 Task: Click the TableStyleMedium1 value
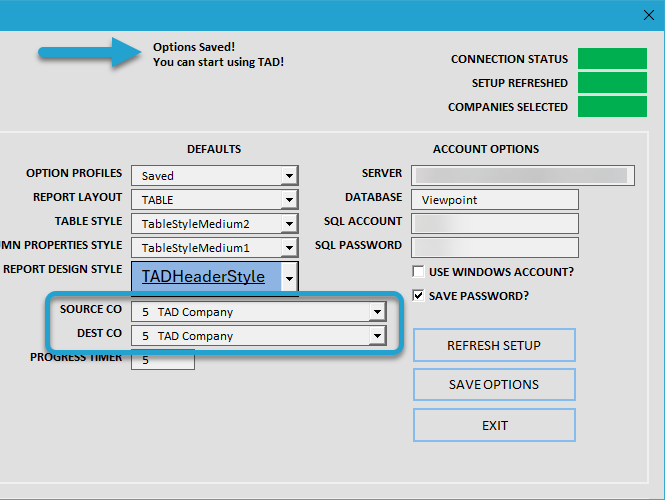(196, 248)
